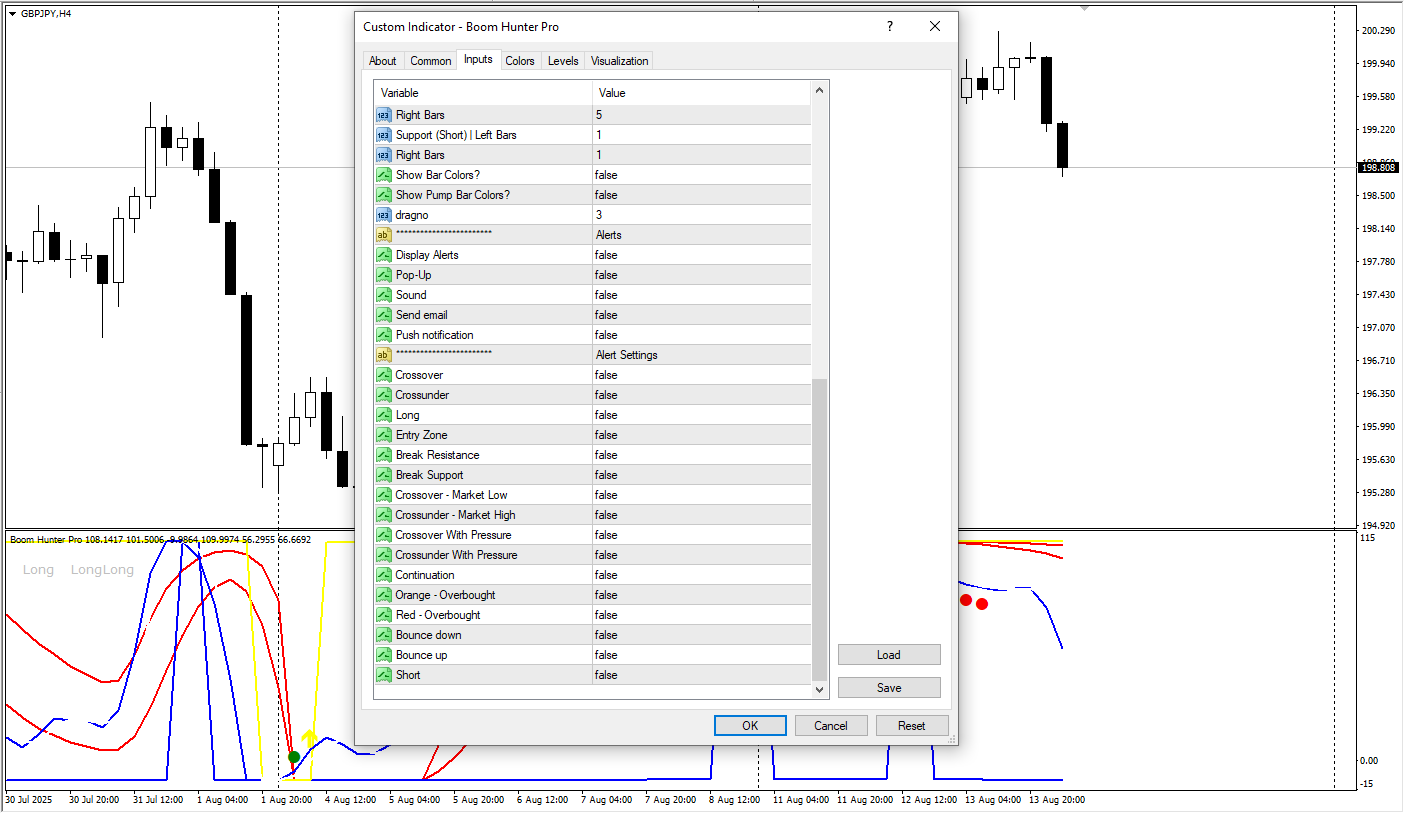Click the boolean icon beside Display Alerts
The width and height of the screenshot is (1404, 813).
384,255
